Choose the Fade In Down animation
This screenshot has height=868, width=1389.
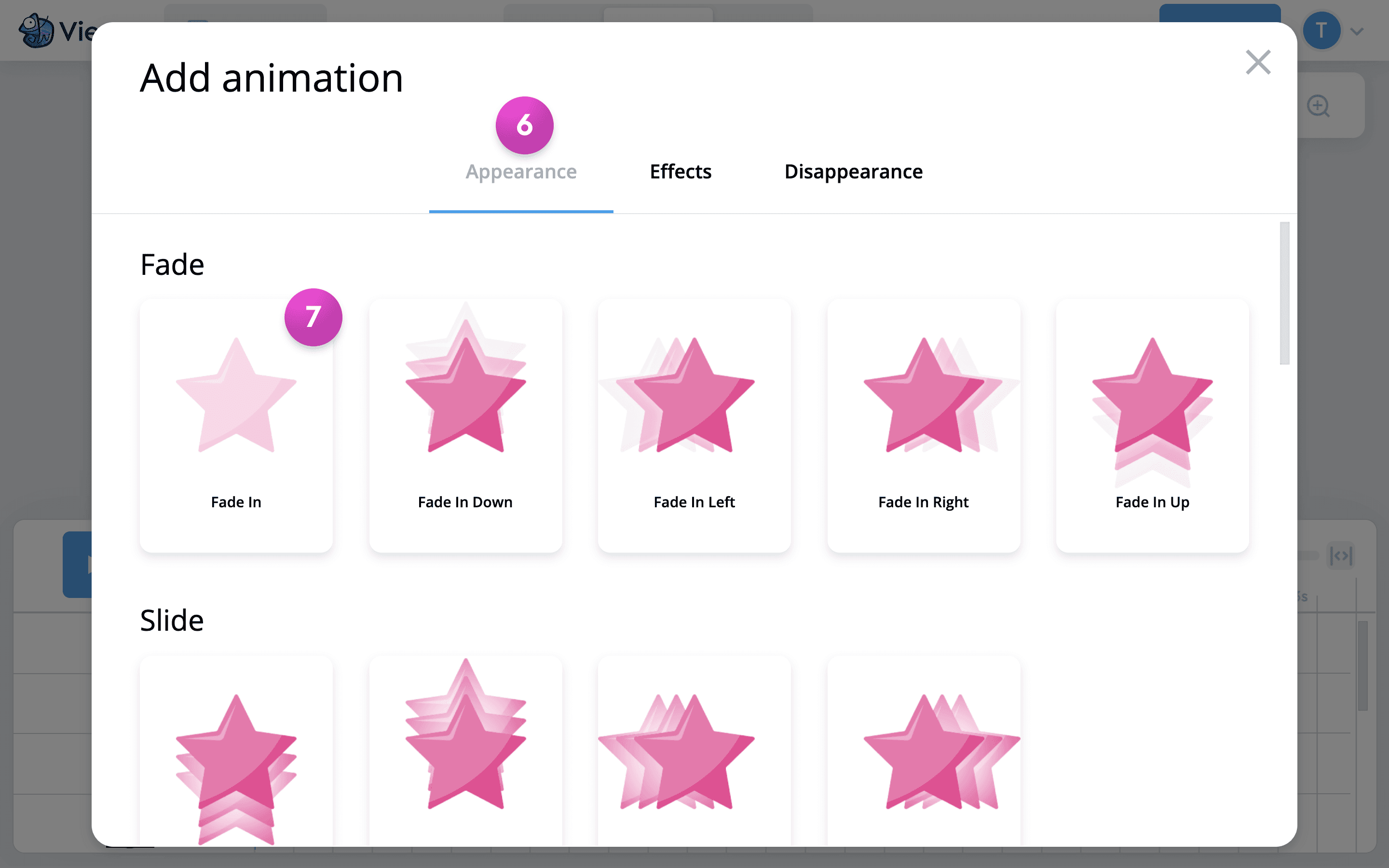[x=465, y=425]
